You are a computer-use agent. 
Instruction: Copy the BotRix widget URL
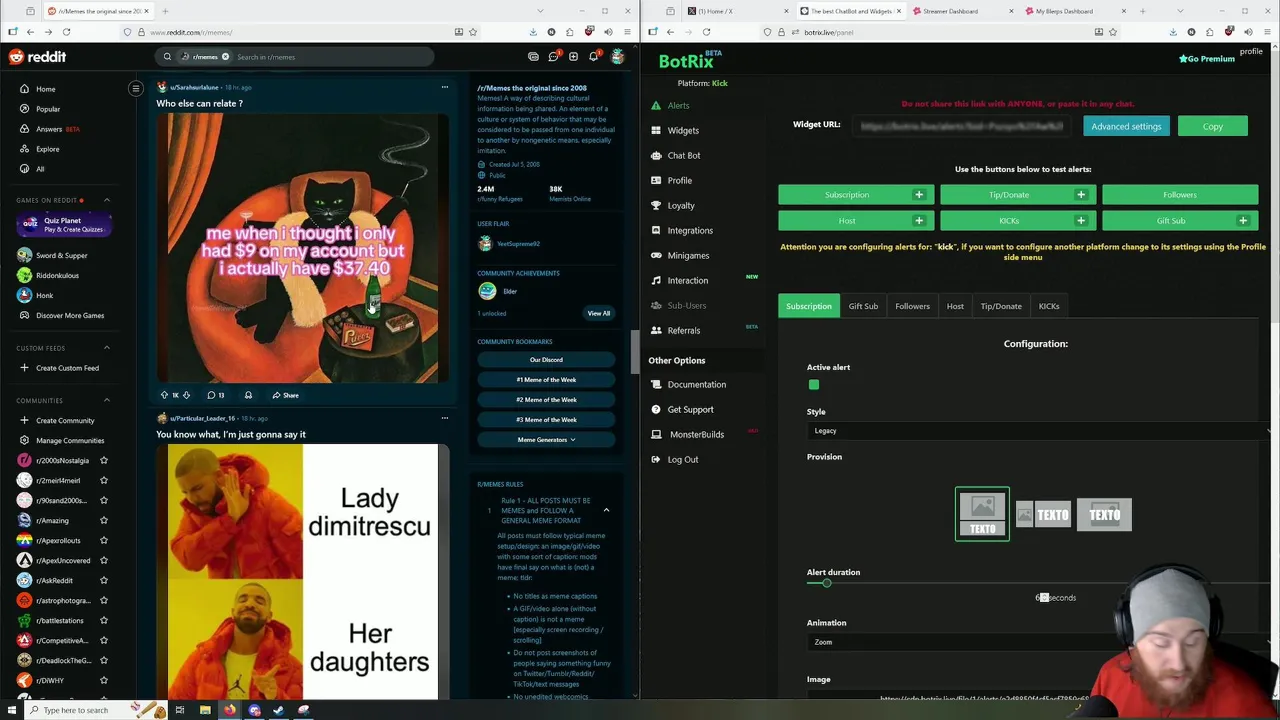pos(1212,126)
